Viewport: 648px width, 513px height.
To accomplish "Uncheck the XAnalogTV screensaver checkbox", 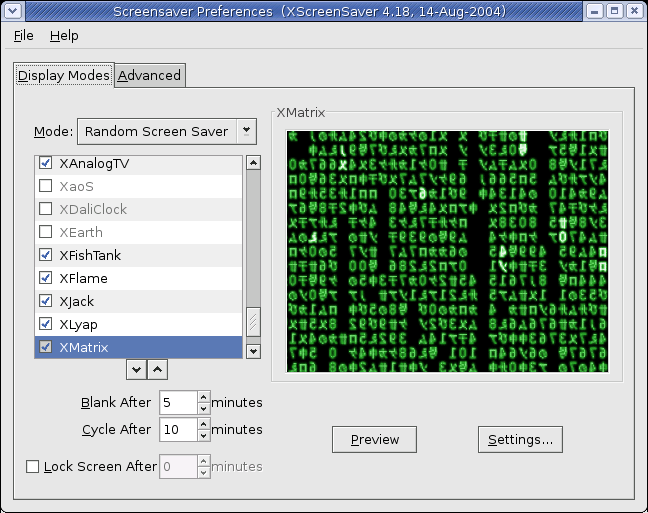I will [x=45, y=163].
